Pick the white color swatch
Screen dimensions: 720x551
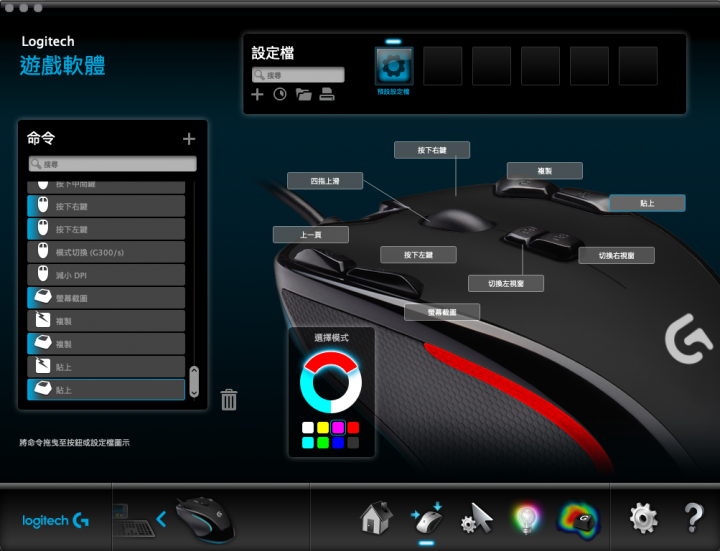[308, 428]
